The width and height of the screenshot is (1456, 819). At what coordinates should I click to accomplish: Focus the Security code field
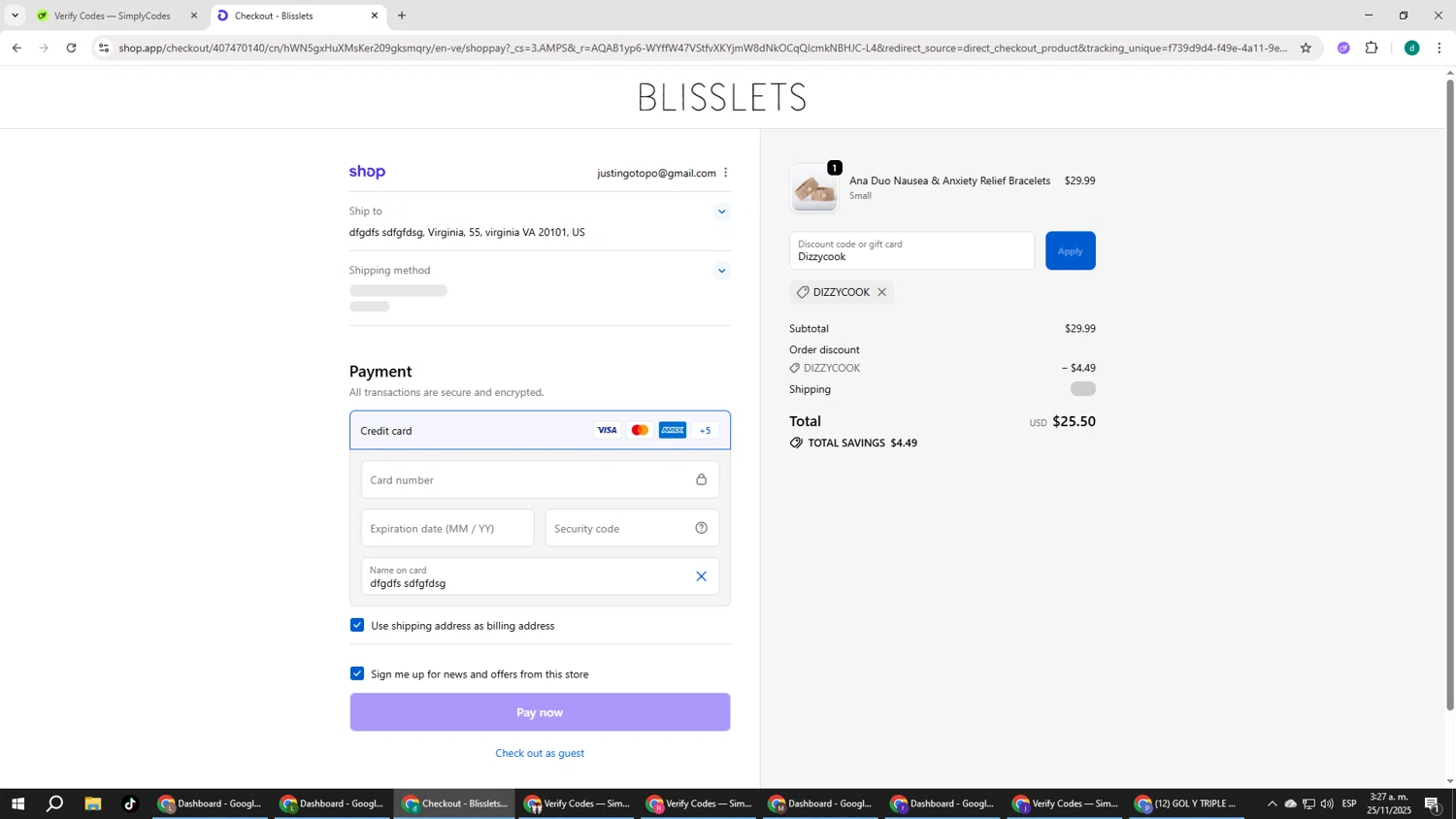[632, 528]
